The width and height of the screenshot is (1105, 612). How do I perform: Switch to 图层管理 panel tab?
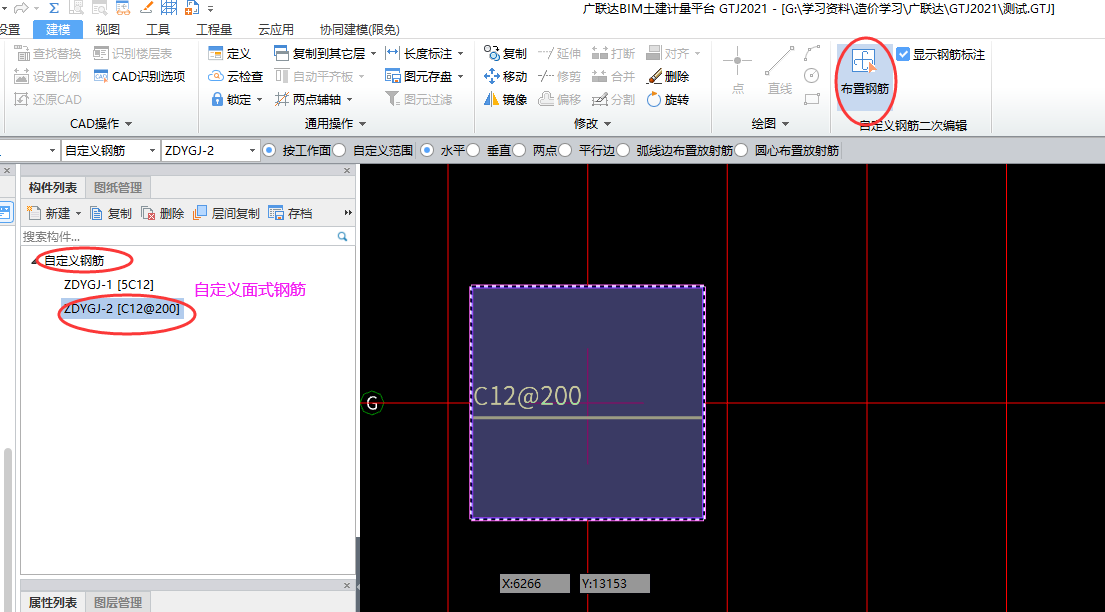click(x=118, y=603)
